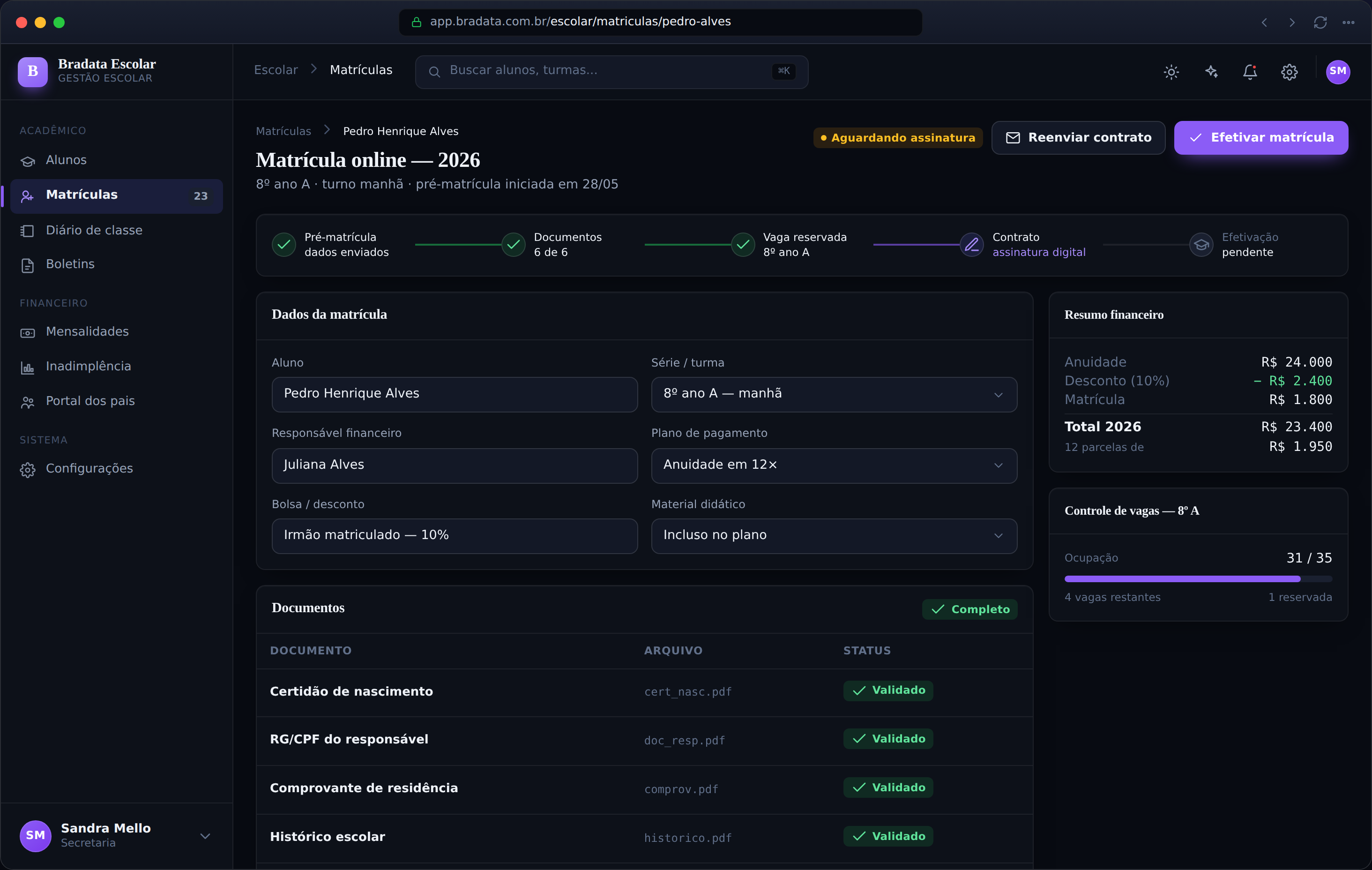Click the STATUS column header
Viewport: 1372px width, 870px height.
866,651
